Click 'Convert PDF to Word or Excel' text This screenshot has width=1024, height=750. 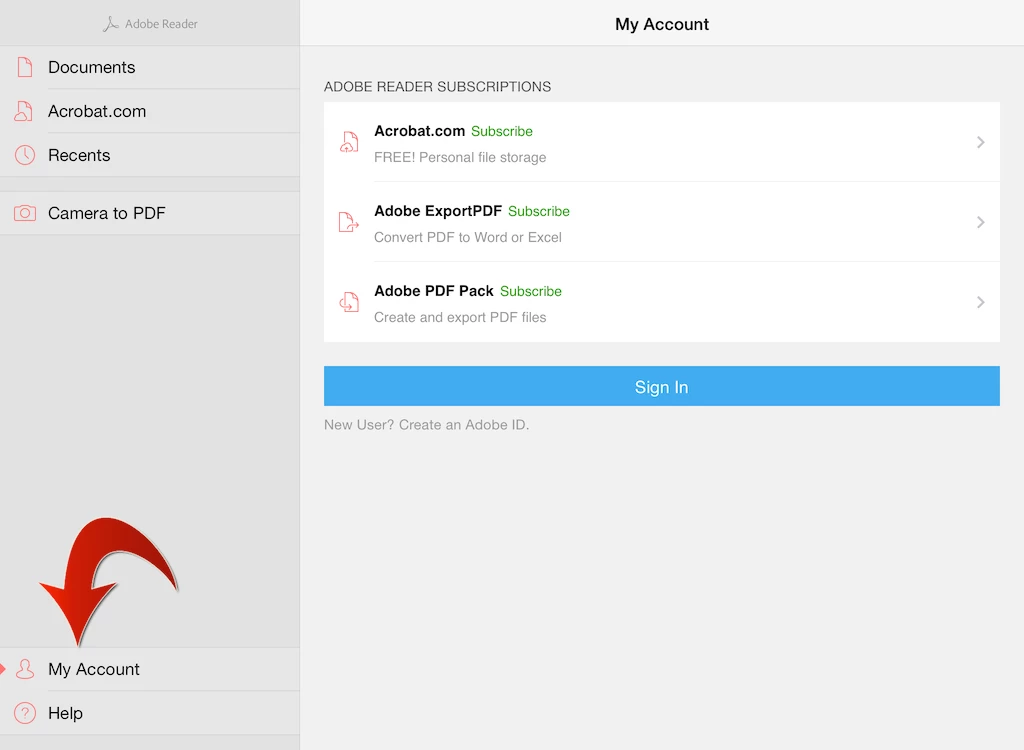click(468, 237)
